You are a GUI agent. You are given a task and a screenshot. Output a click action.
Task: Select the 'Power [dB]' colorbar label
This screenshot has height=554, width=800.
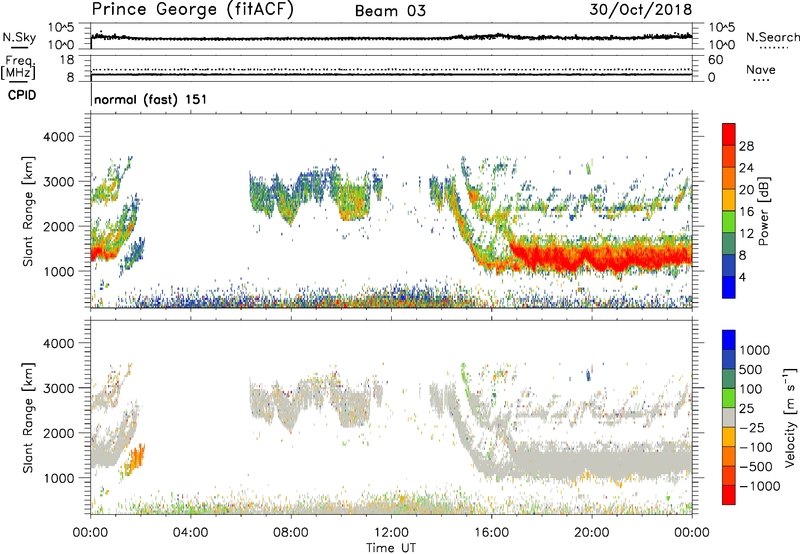point(763,211)
